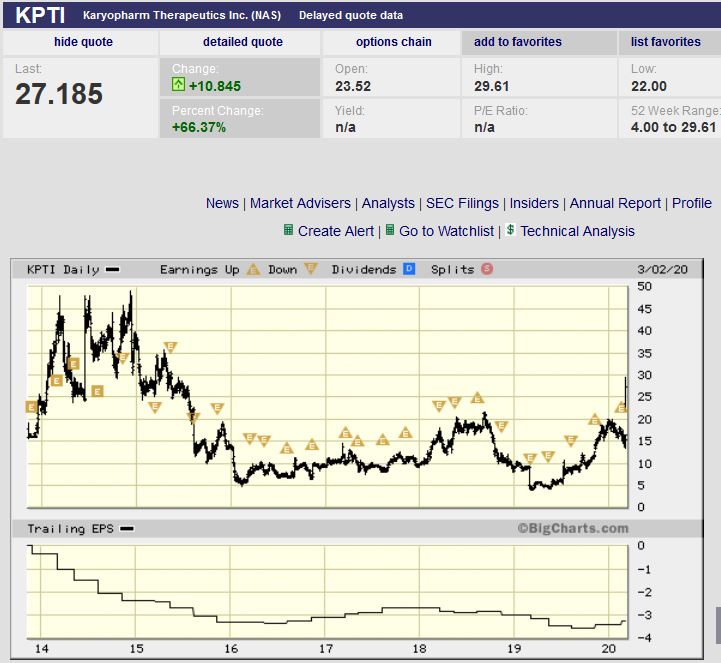Click the Low value 22.00
The width and height of the screenshot is (721, 663).
[649, 86]
